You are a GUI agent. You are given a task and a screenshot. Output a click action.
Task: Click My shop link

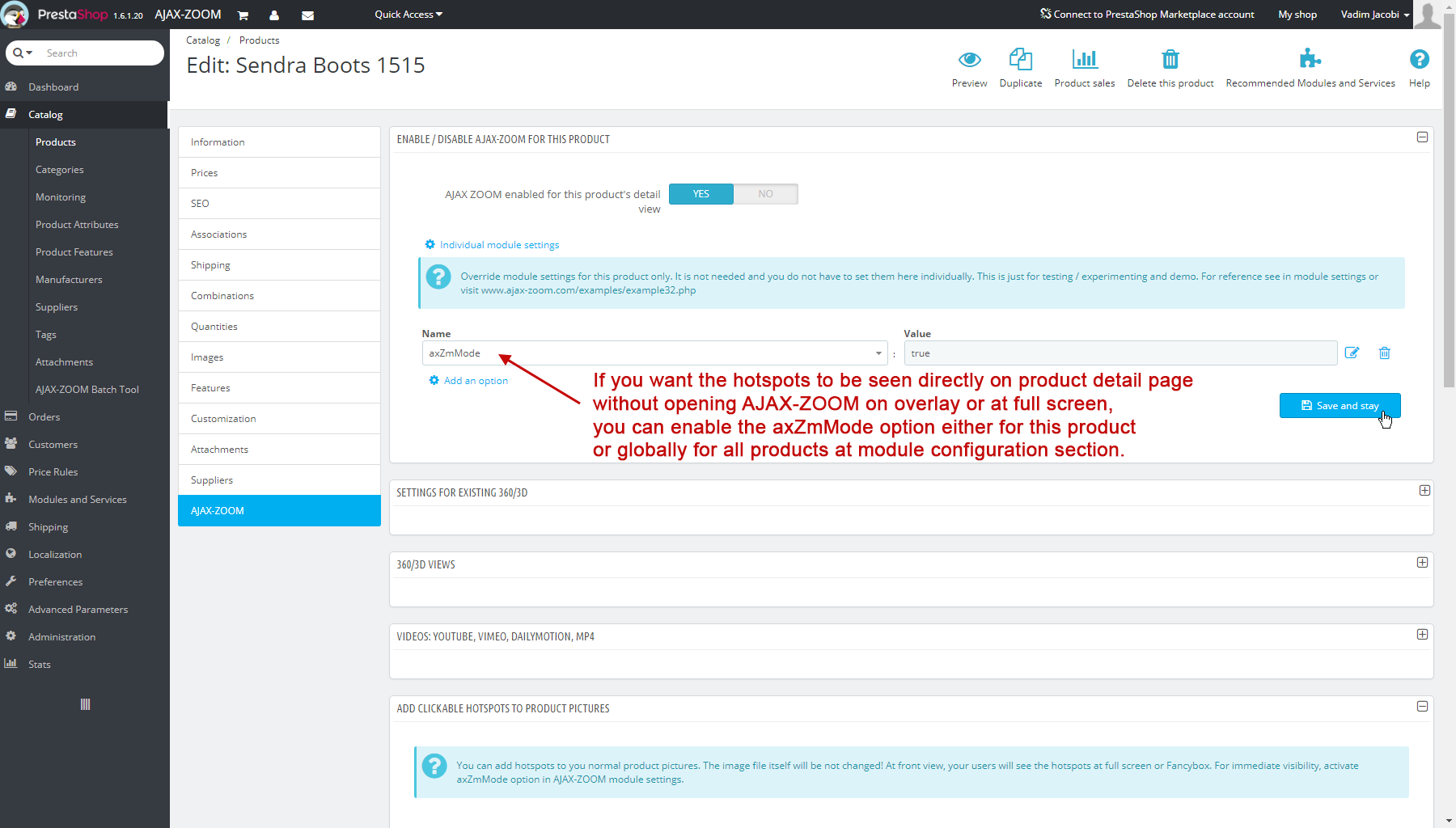point(1297,15)
